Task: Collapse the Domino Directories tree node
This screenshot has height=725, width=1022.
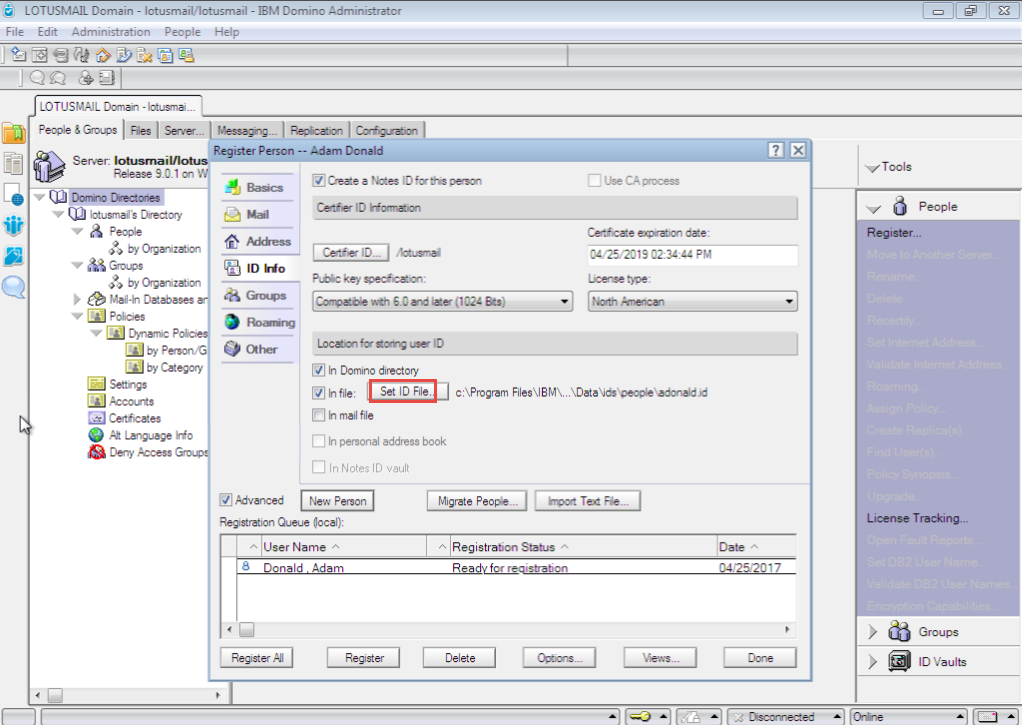Action: tap(39, 197)
